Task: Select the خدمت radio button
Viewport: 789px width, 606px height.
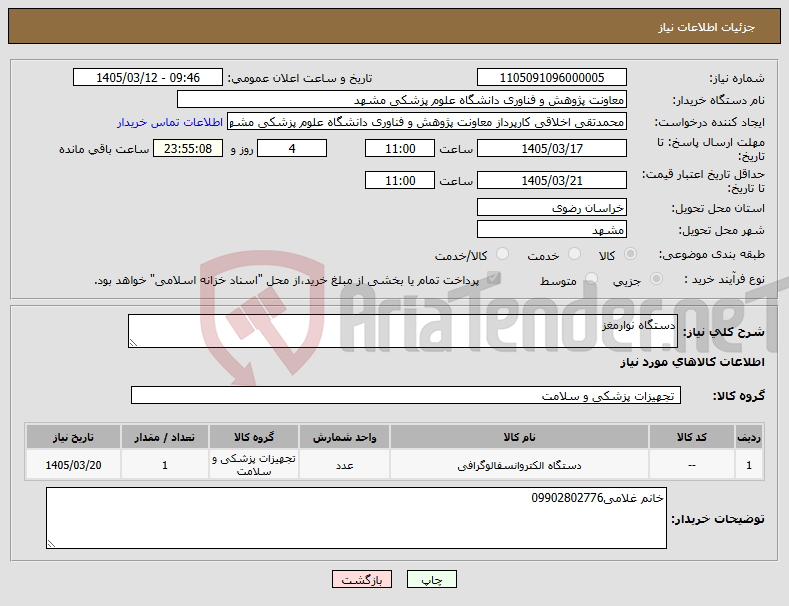Action: coord(574,254)
